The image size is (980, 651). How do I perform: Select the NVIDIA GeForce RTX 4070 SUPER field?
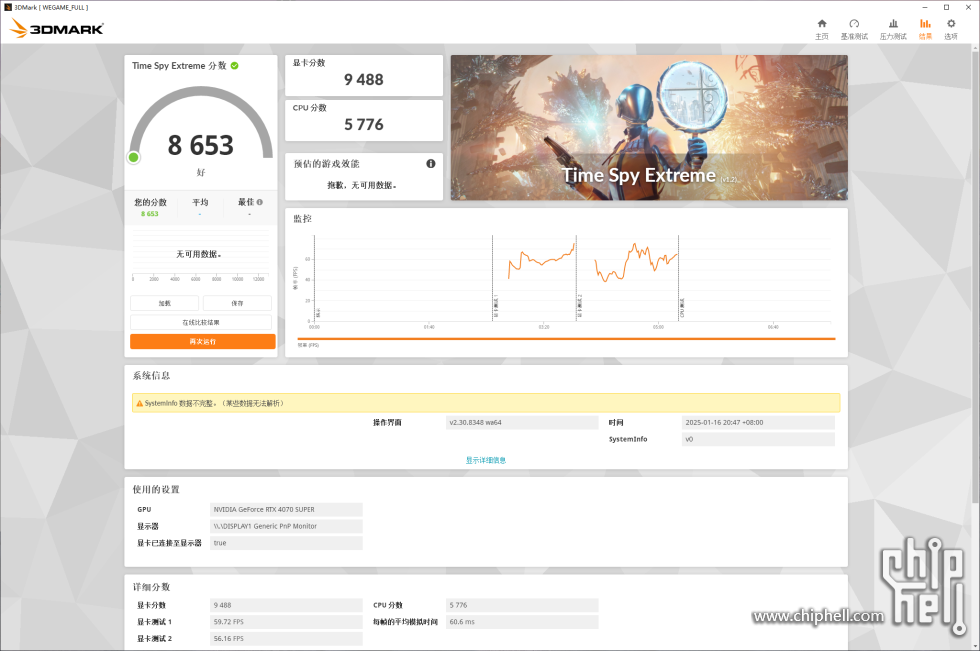pos(286,509)
